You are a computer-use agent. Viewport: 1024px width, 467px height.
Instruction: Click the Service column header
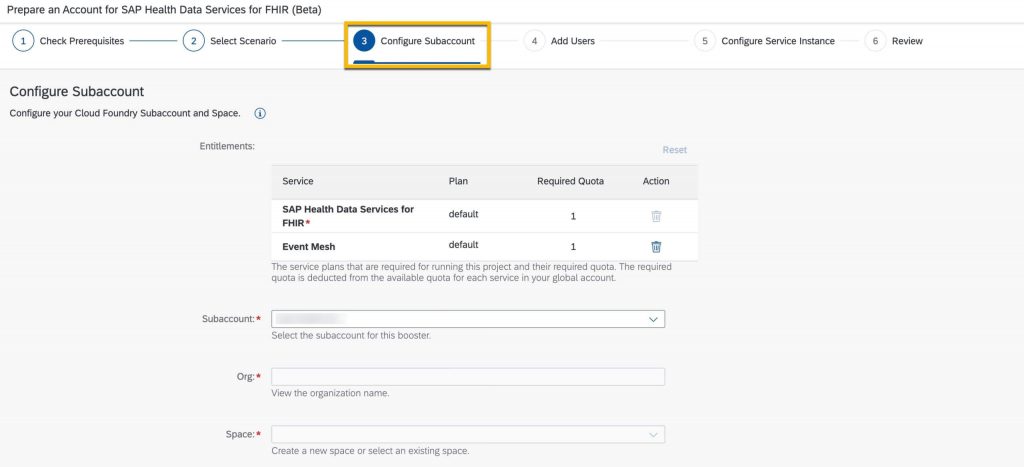tap(298, 181)
